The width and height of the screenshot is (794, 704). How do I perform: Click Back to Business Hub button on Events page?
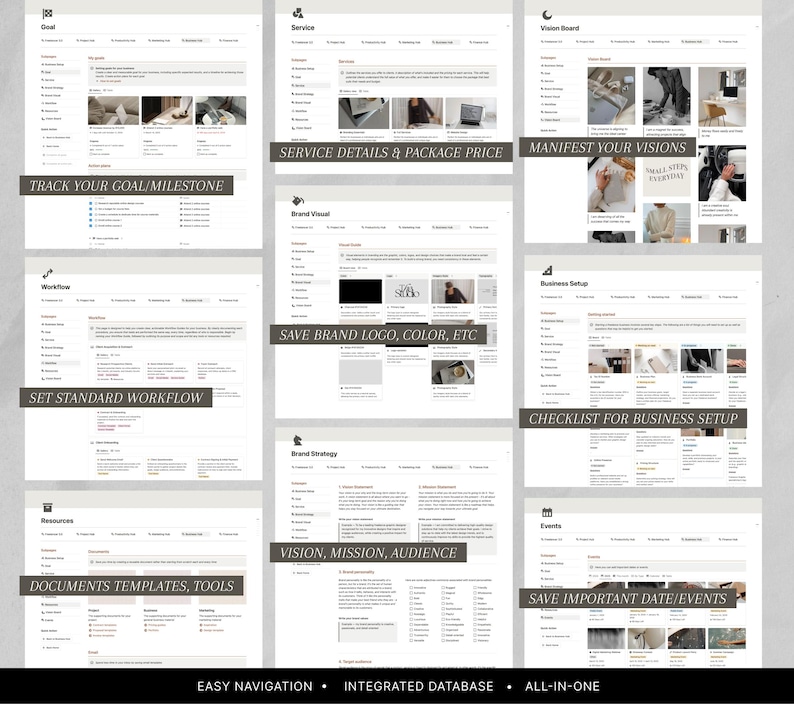[x=556, y=636]
